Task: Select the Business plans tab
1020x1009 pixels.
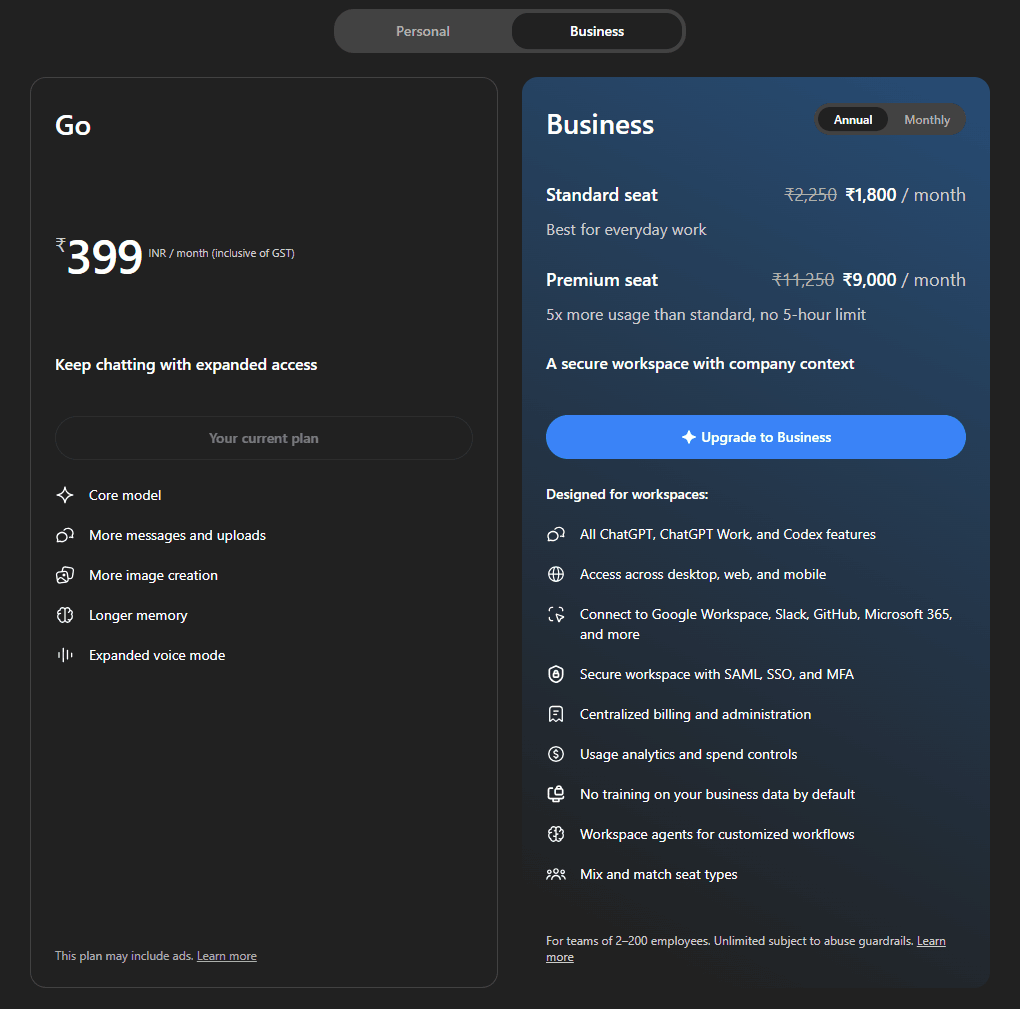Action: point(597,31)
